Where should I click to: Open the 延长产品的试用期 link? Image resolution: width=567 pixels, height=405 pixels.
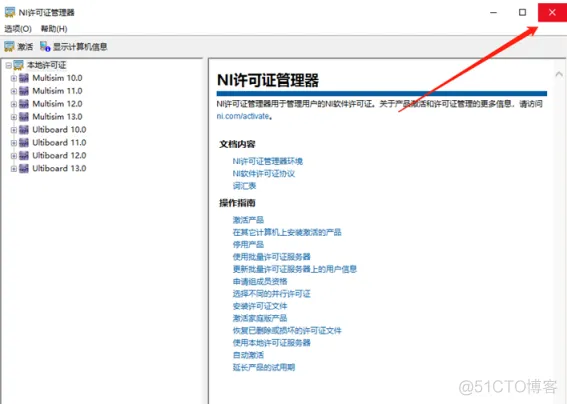point(264,367)
